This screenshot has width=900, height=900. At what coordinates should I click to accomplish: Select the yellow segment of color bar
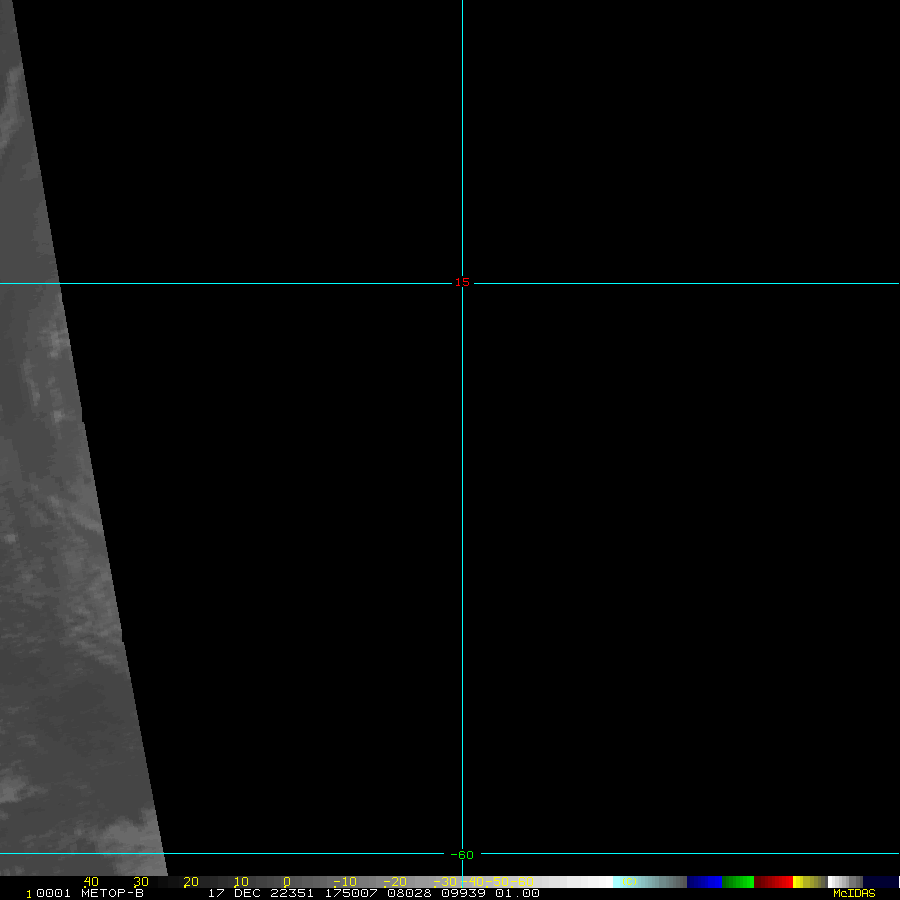[x=800, y=882]
